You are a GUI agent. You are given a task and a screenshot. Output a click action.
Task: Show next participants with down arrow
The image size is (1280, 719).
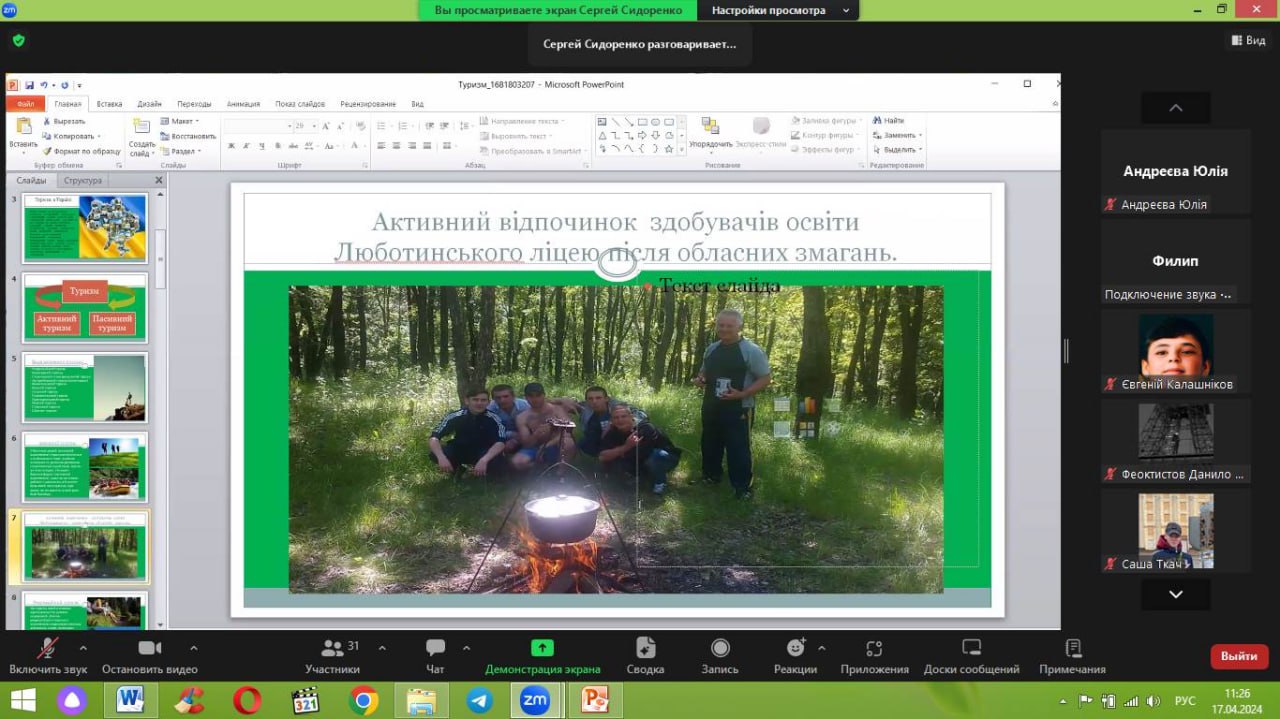pyautogui.click(x=1176, y=594)
